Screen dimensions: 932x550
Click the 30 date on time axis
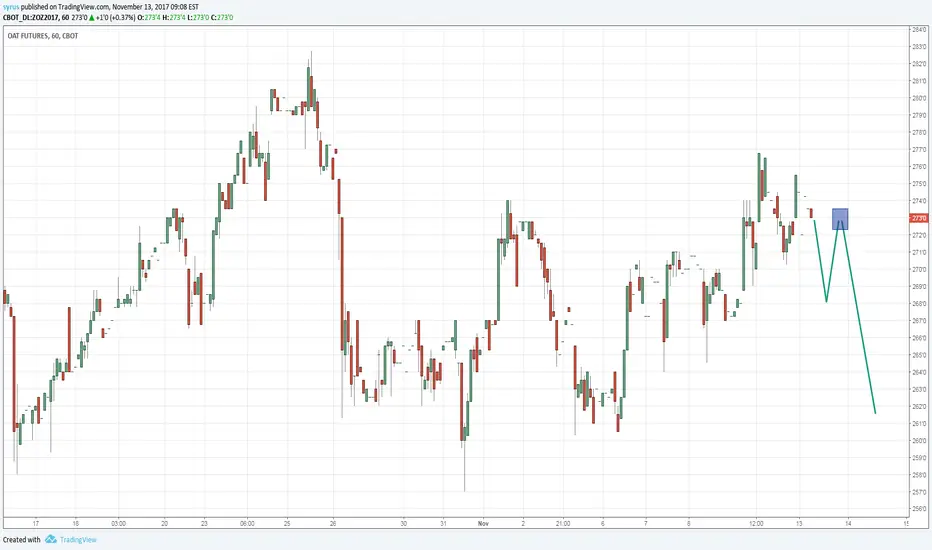coord(404,524)
